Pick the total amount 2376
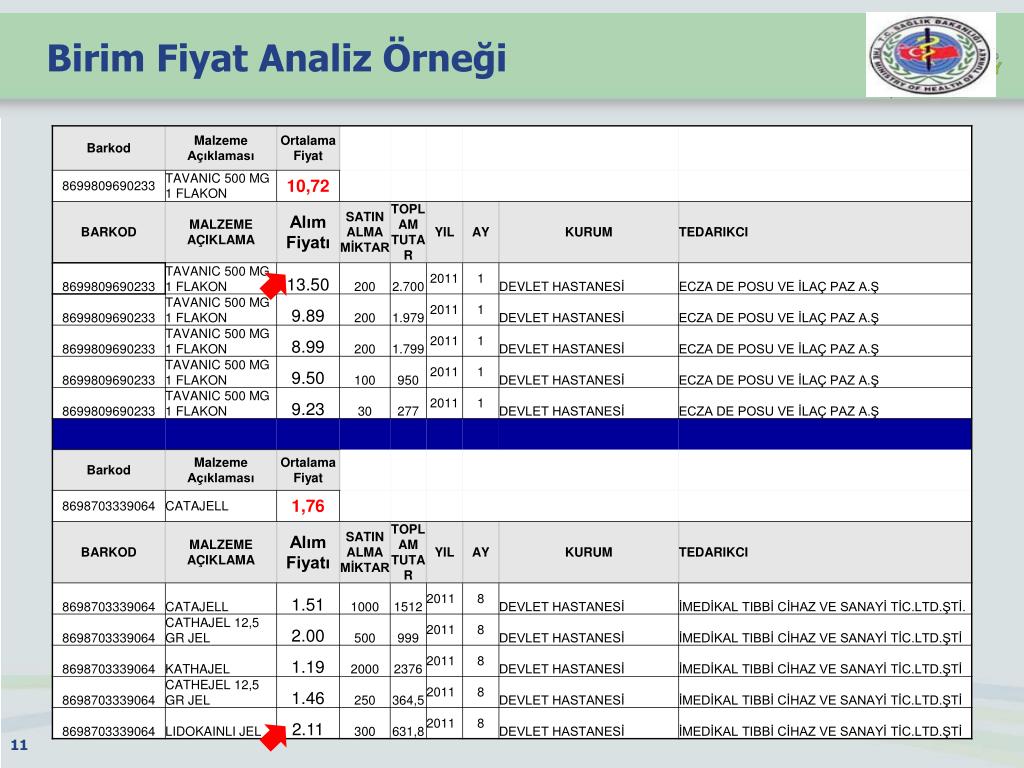 point(408,669)
